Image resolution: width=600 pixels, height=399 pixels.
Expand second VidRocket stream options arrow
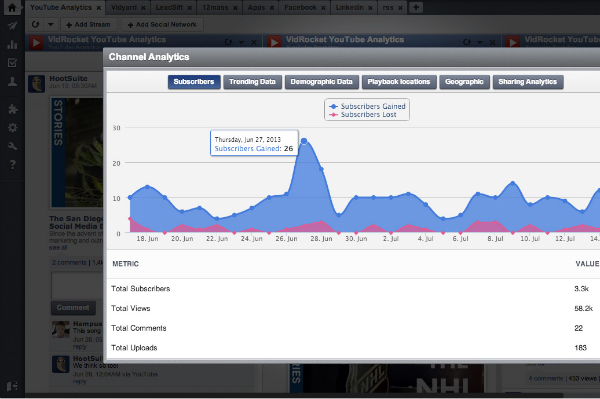tap(479, 42)
